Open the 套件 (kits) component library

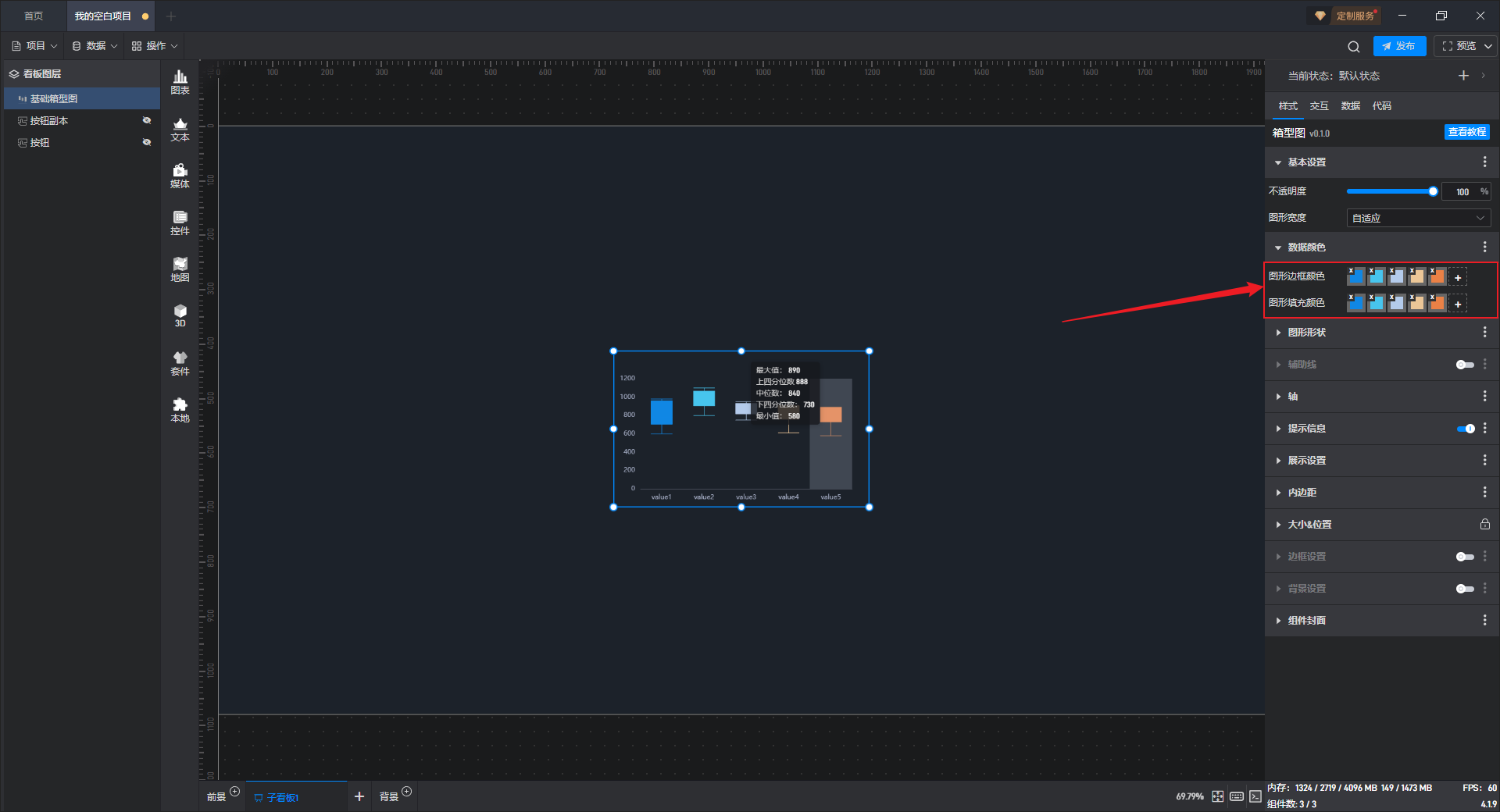pyautogui.click(x=180, y=363)
